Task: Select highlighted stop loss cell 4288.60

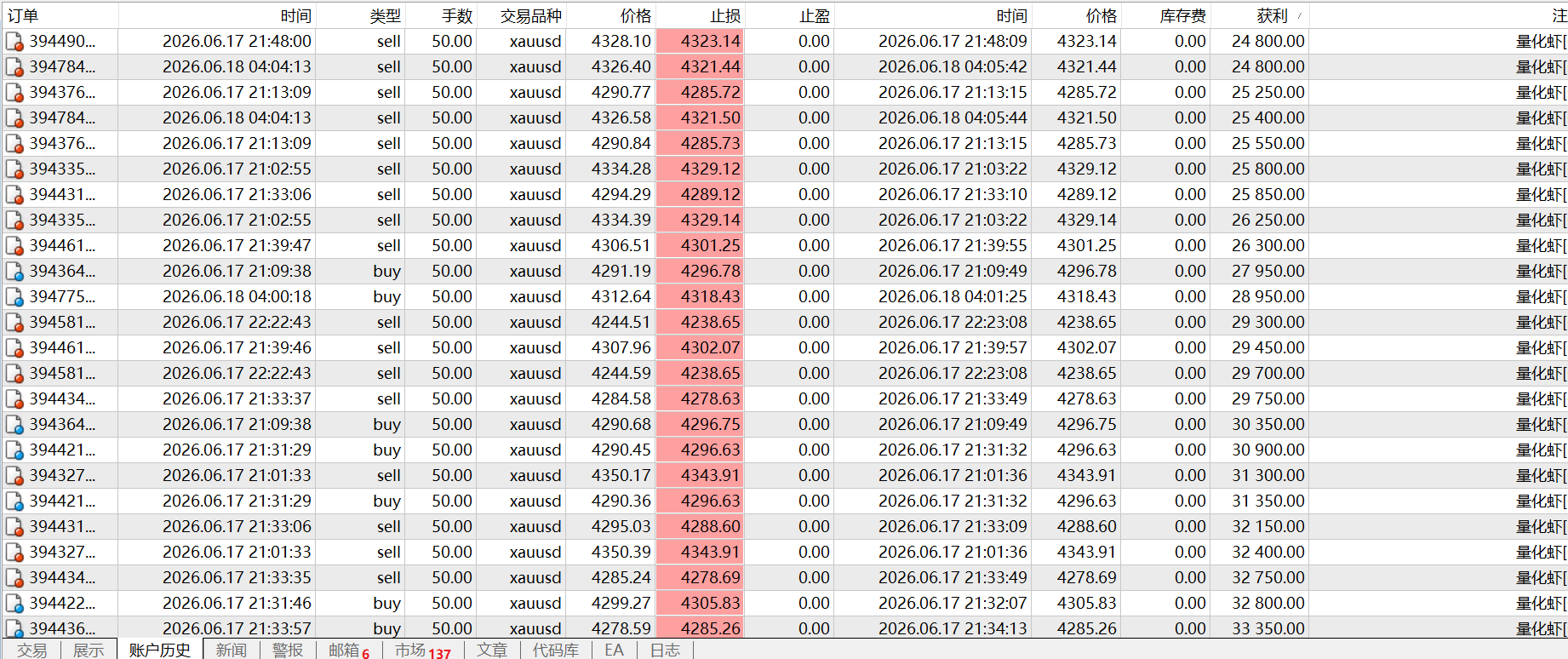Action: tap(701, 526)
